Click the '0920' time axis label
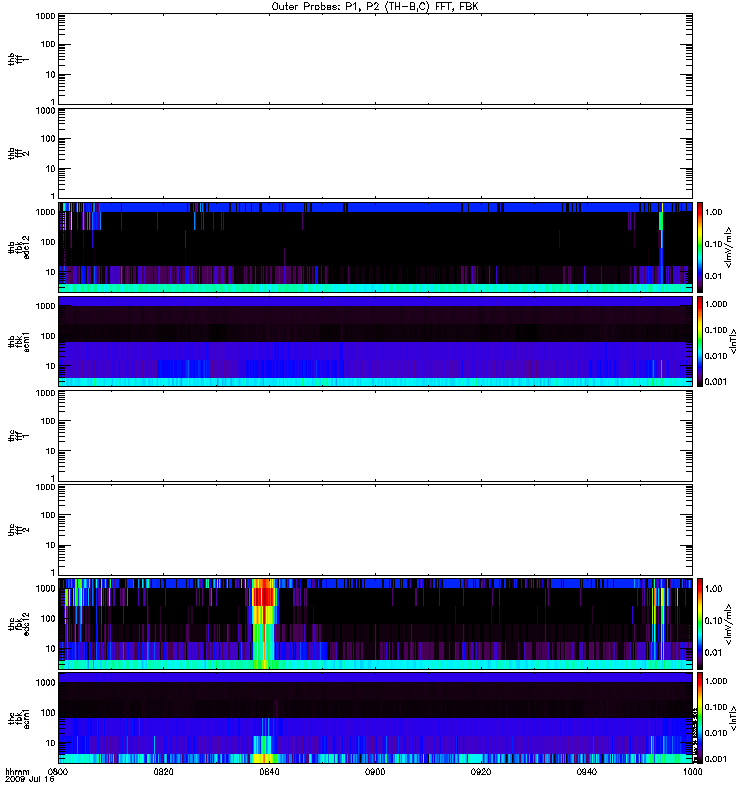The height and width of the screenshot is (800, 750). [x=481, y=772]
